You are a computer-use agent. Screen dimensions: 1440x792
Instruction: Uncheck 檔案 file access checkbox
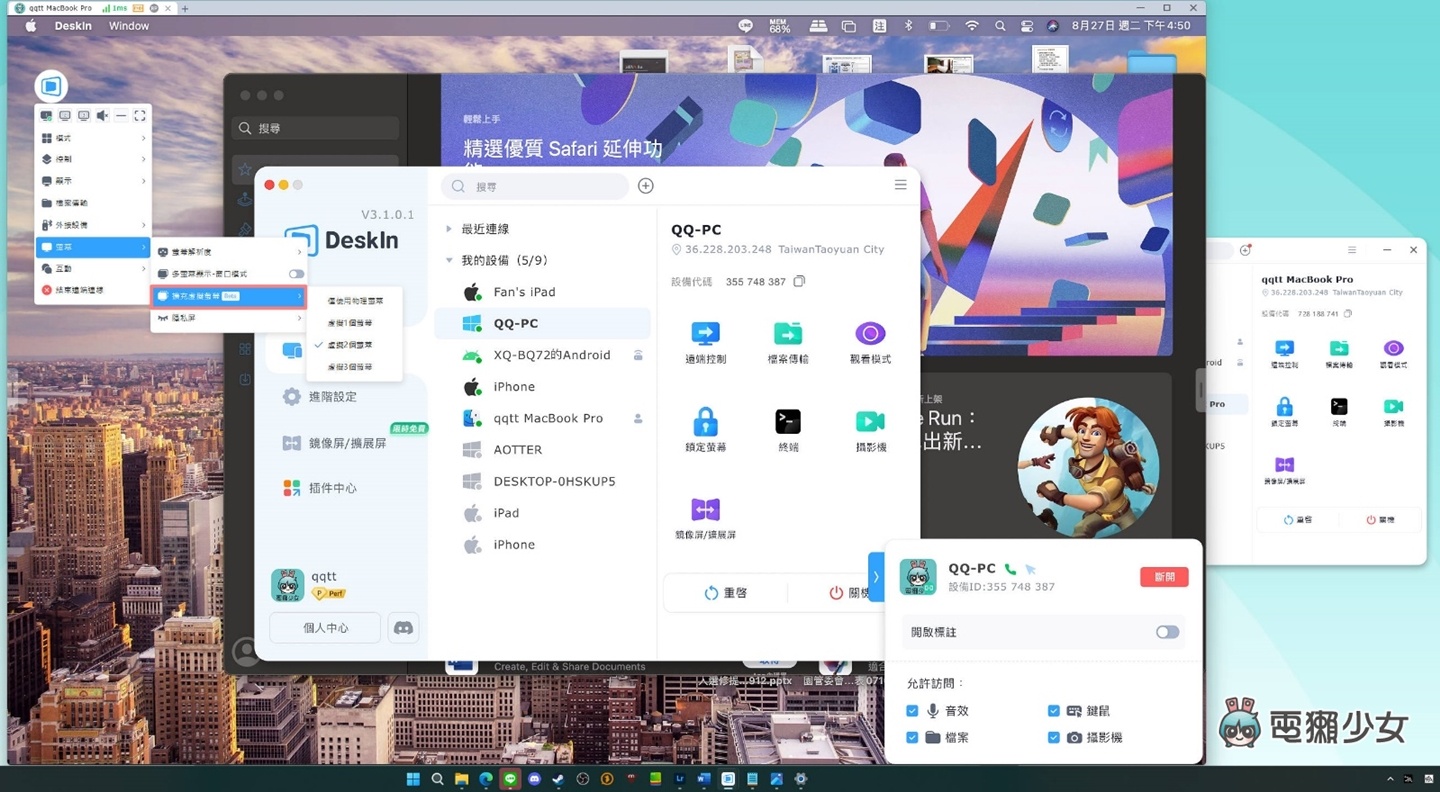click(x=912, y=737)
